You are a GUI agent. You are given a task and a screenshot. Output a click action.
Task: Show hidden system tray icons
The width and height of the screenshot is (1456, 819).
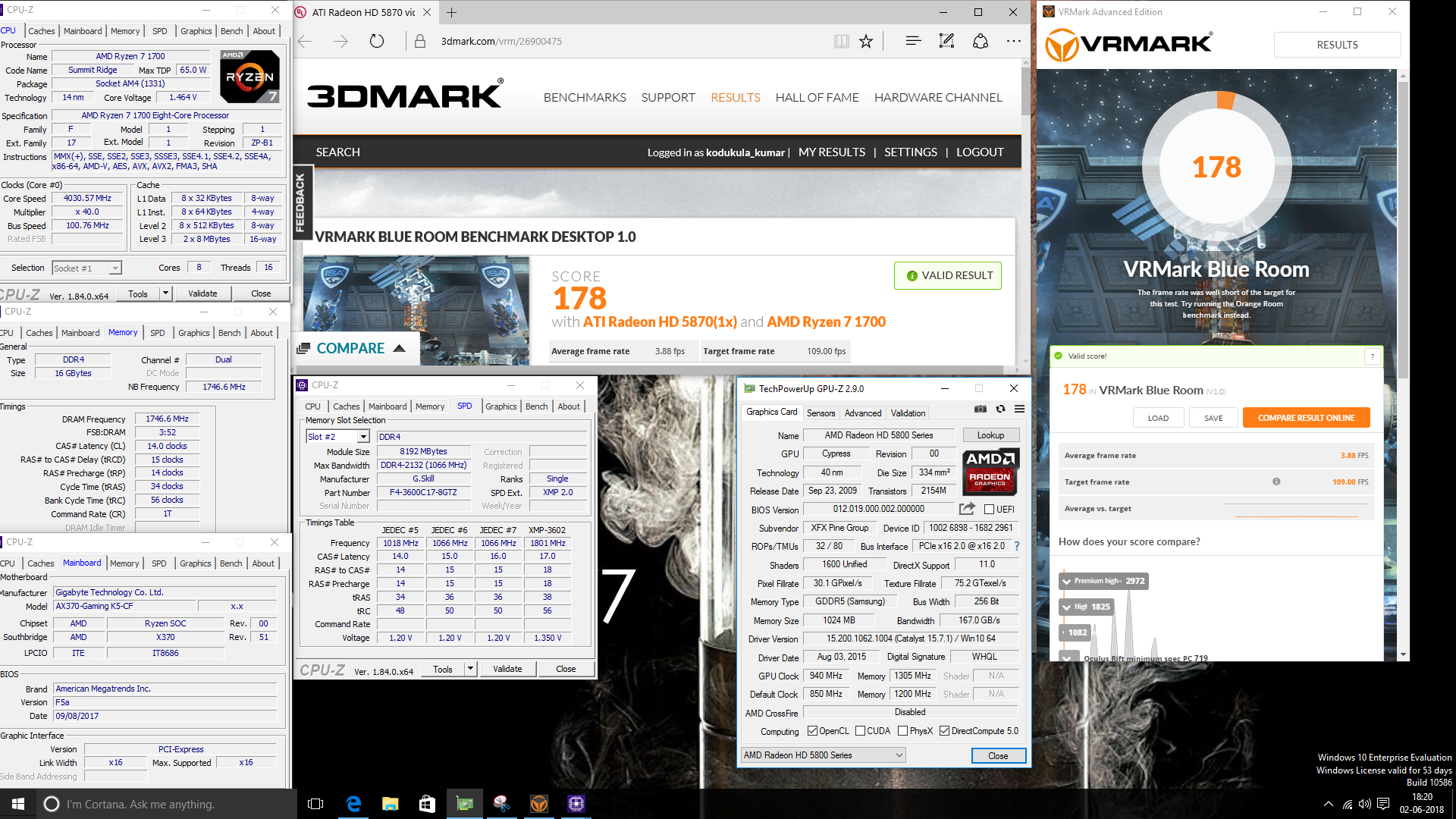[1328, 804]
